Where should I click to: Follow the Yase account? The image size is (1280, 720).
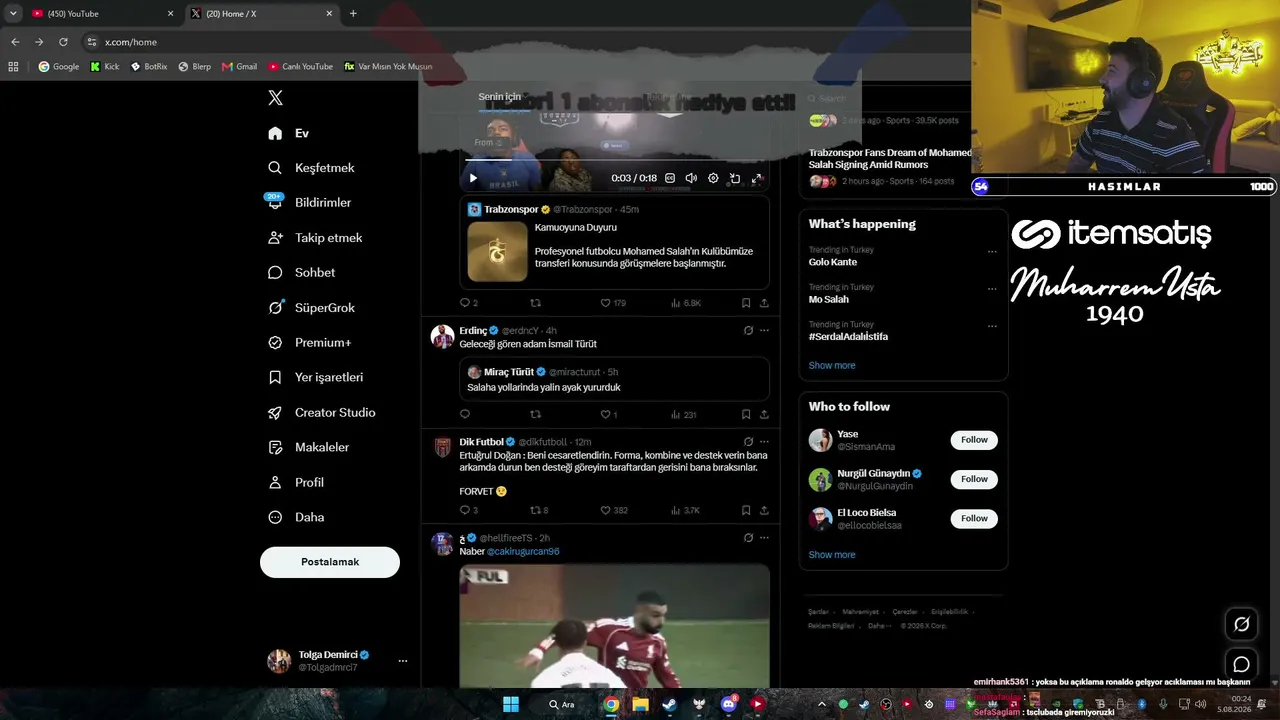click(x=974, y=440)
